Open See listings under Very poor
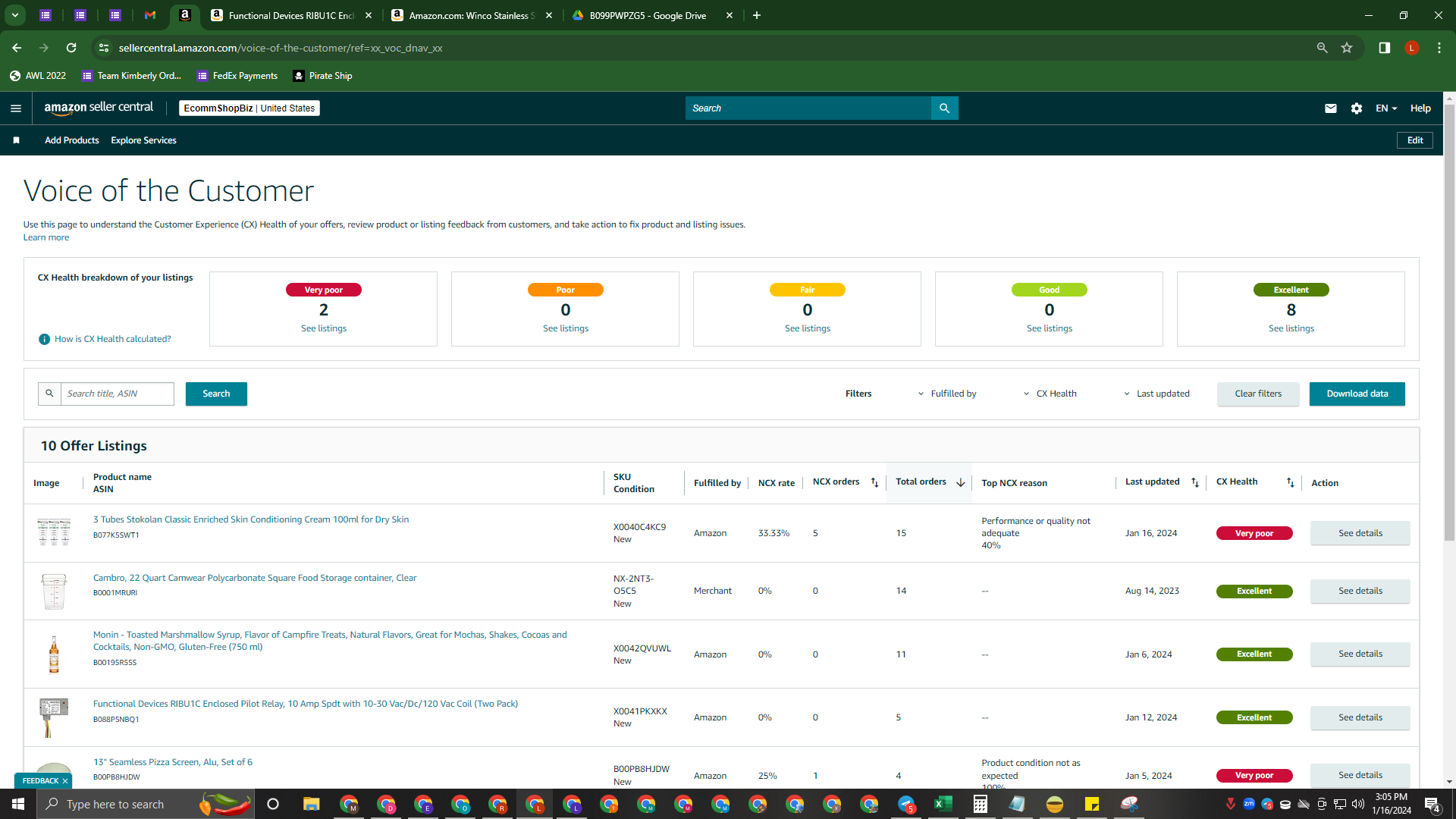The height and width of the screenshot is (819, 1456). point(324,328)
